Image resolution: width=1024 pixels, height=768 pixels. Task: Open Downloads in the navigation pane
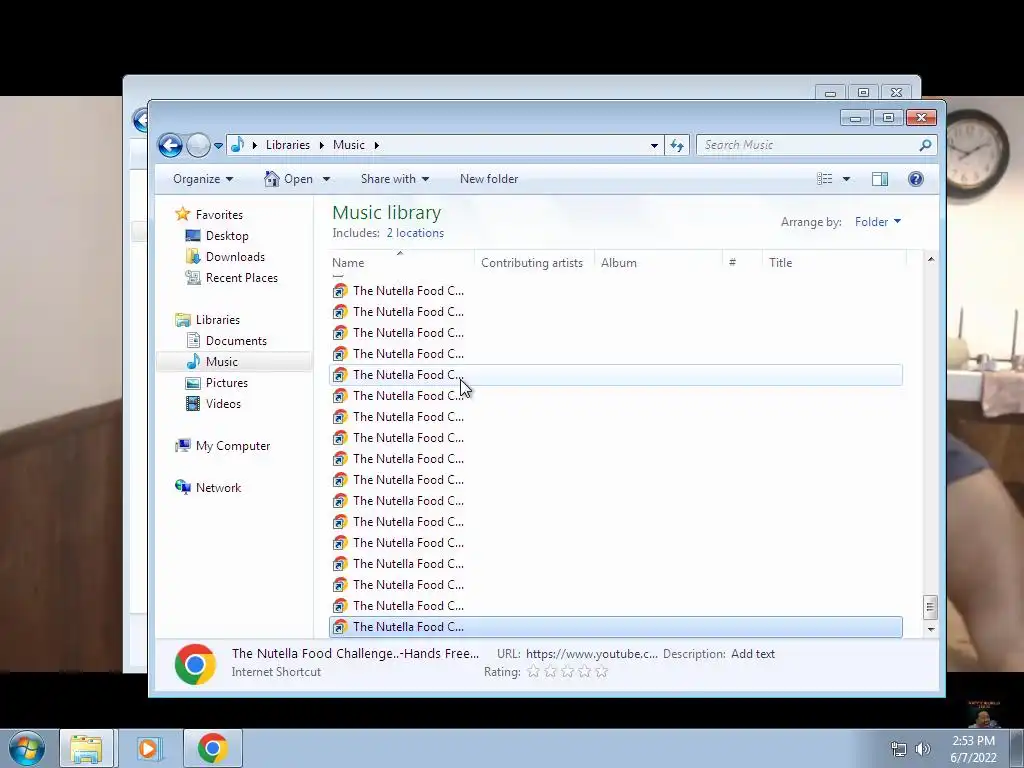point(235,257)
